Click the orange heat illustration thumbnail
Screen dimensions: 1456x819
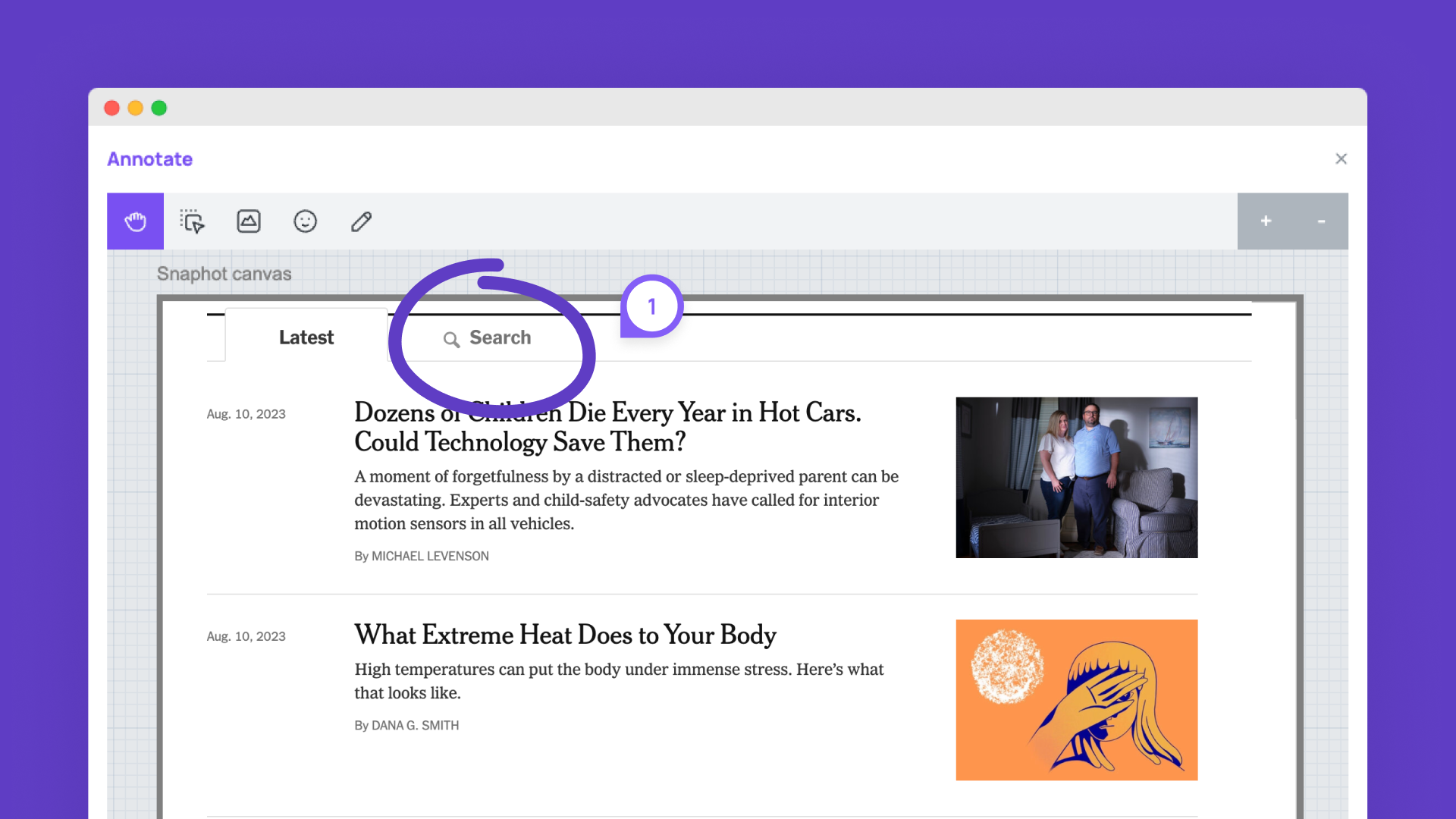1076,700
